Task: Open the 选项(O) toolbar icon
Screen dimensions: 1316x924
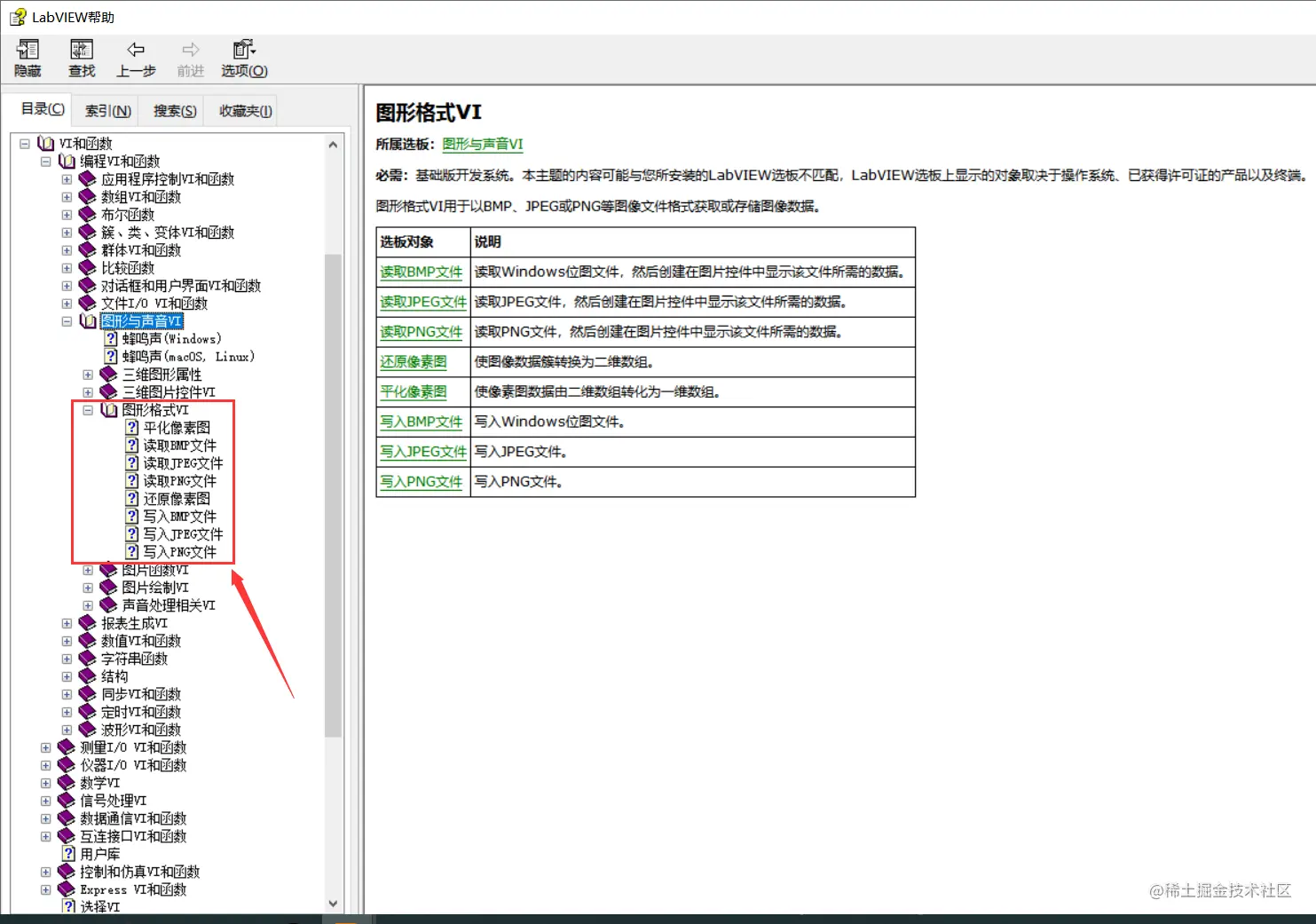Action: [x=244, y=50]
